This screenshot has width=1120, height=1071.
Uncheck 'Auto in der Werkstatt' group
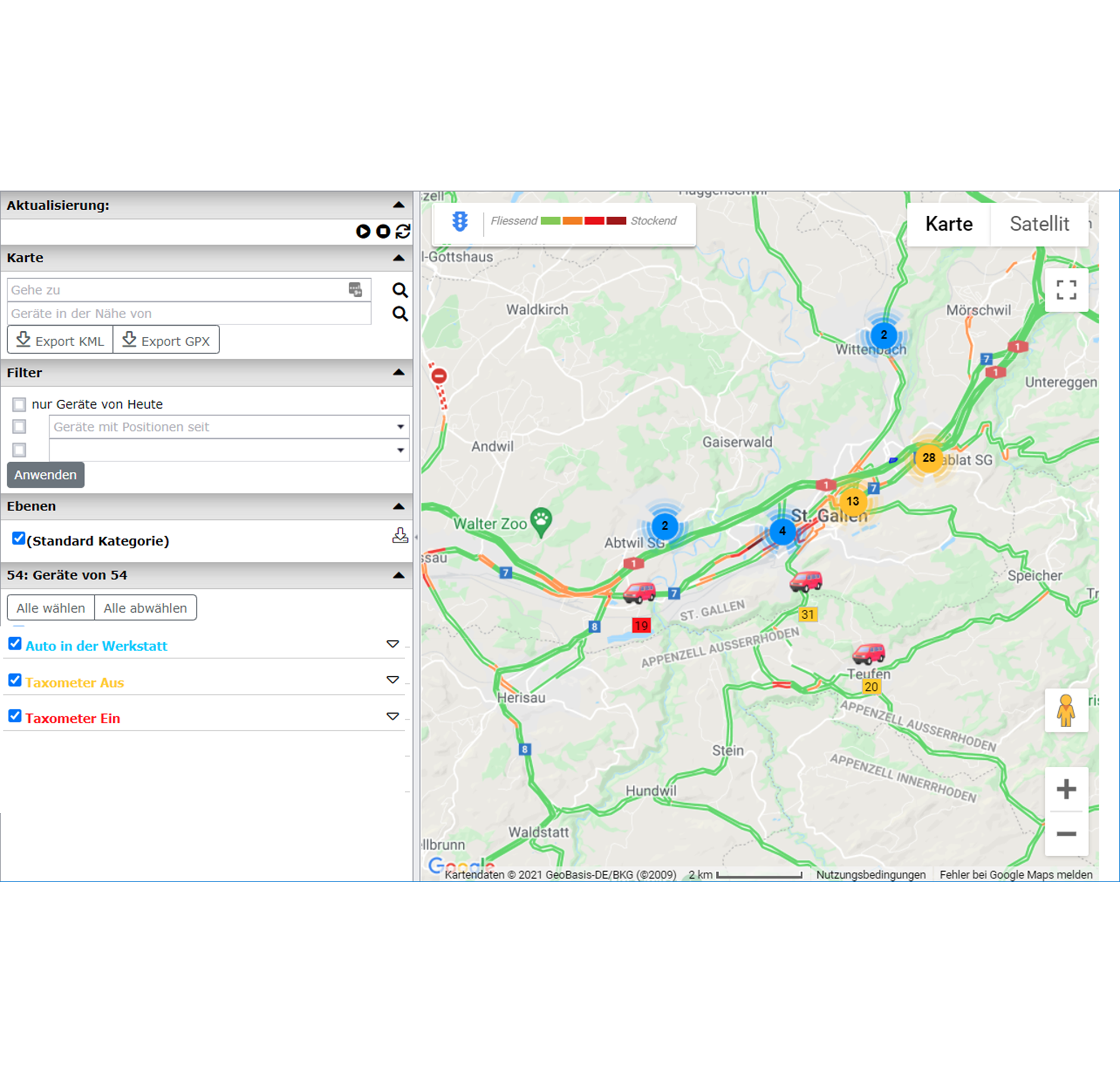15,643
